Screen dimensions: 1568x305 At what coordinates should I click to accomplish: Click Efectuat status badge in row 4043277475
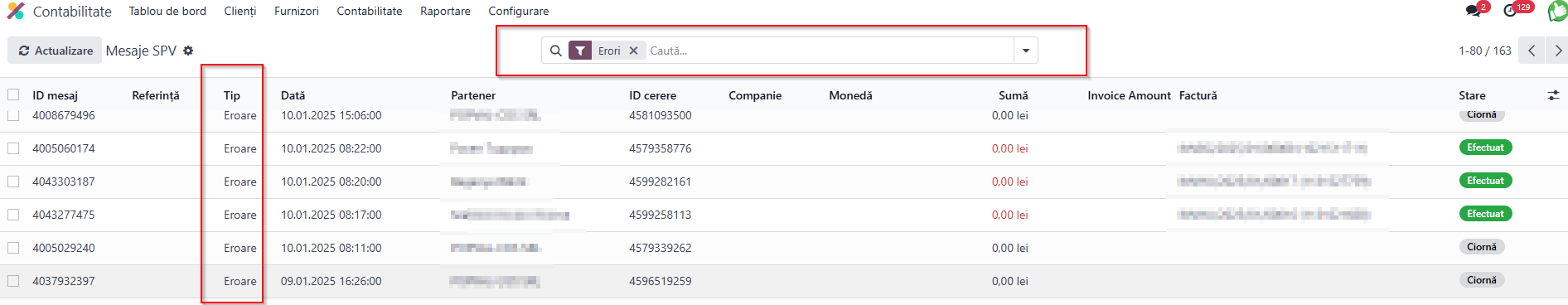pyautogui.click(x=1485, y=214)
